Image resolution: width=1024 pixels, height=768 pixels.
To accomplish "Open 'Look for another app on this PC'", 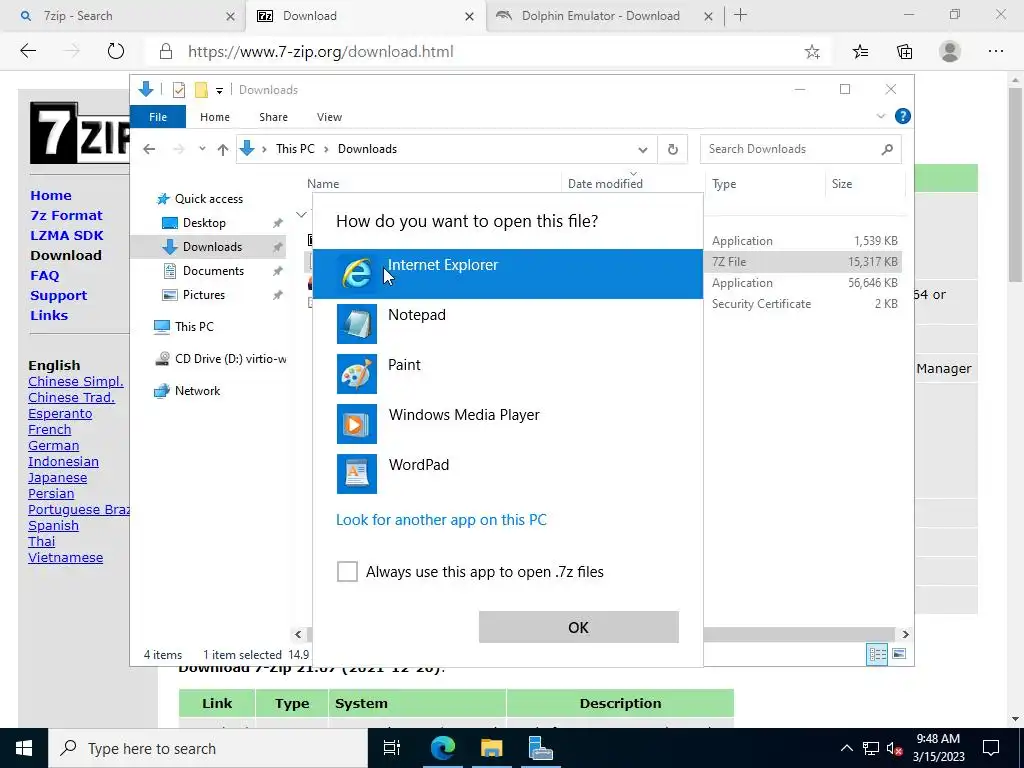I will [x=441, y=520].
